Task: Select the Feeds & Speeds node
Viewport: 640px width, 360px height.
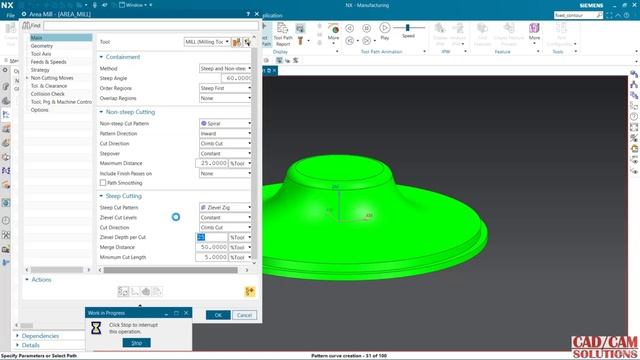Action: tap(48, 62)
